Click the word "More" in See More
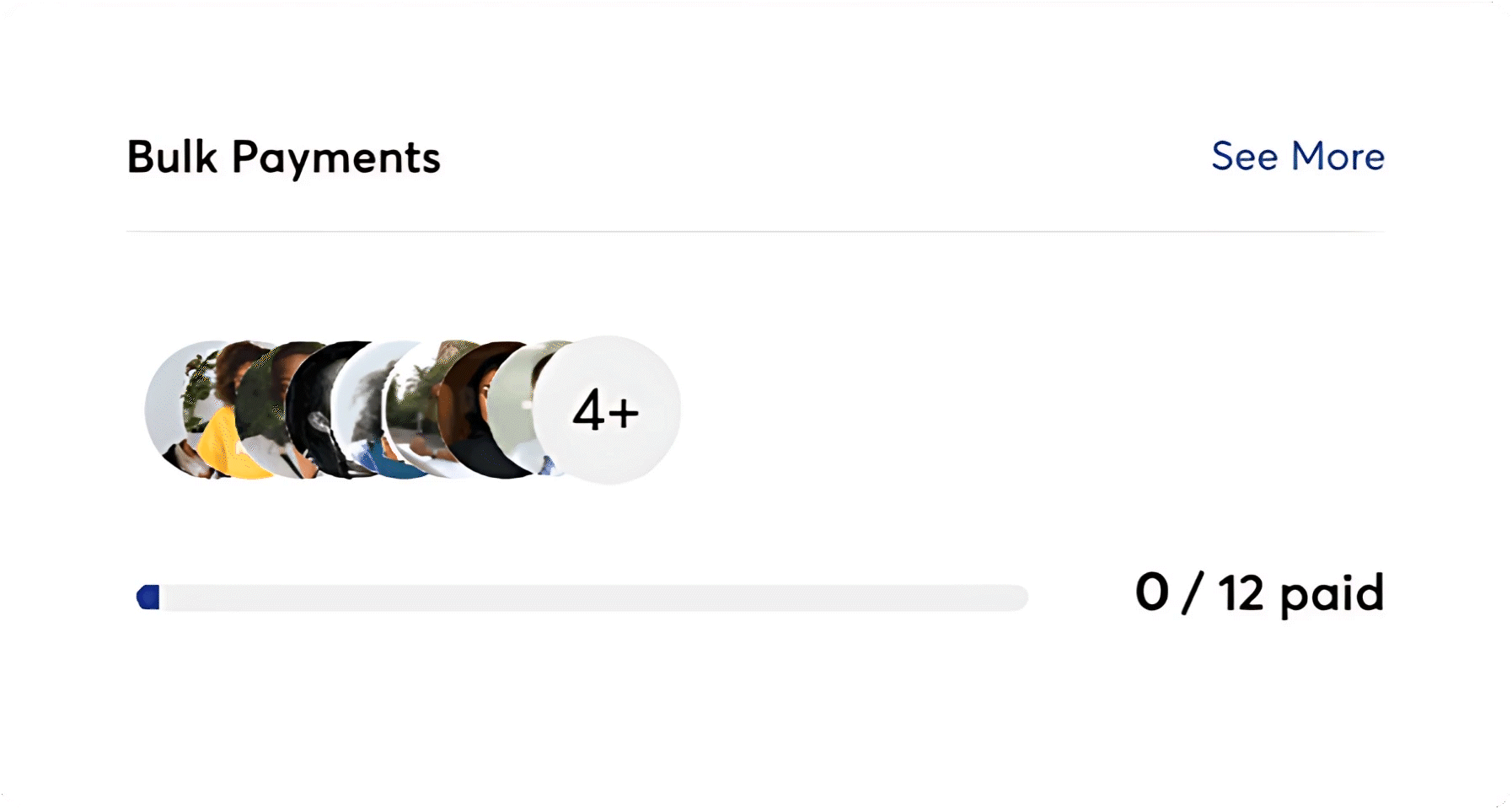Screen dimensions: 1512x809 tap(1338, 157)
